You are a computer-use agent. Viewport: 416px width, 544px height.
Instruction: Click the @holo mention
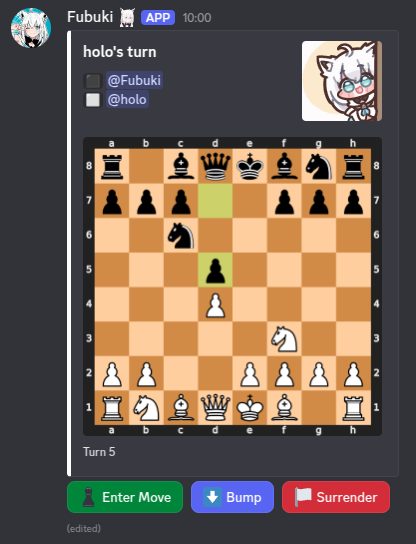(x=127, y=100)
